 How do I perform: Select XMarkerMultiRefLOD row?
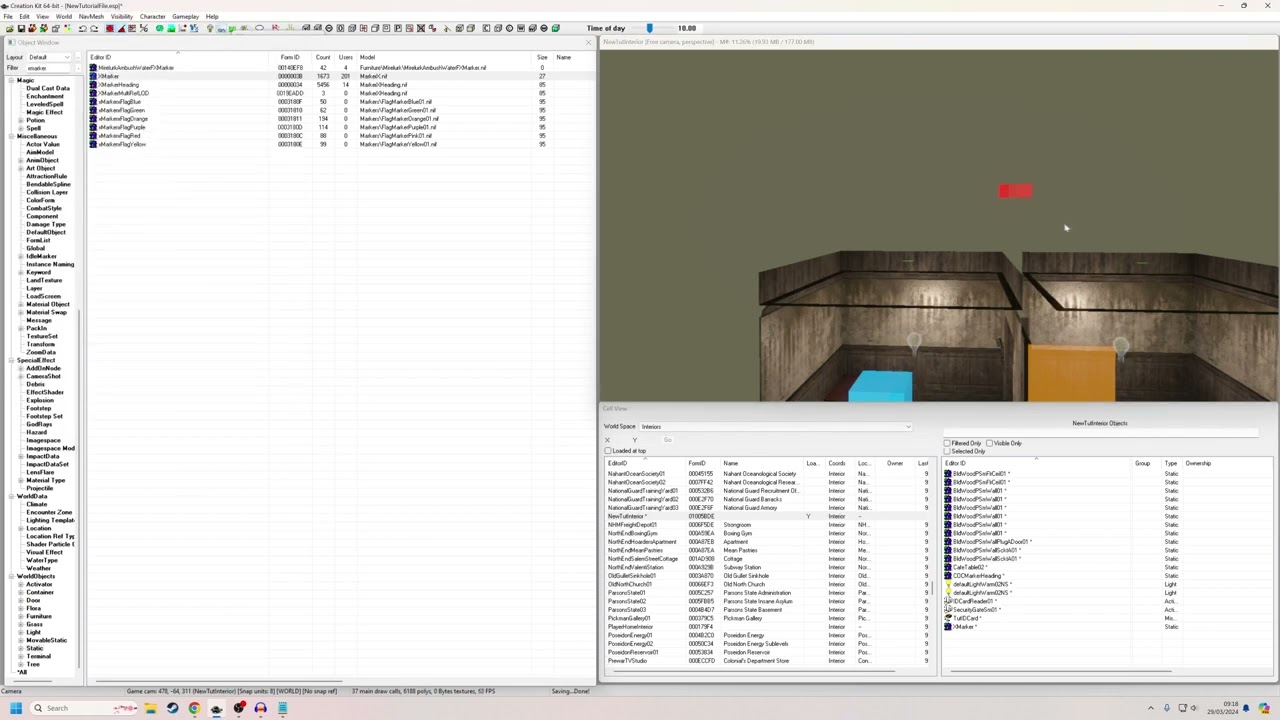point(339,93)
